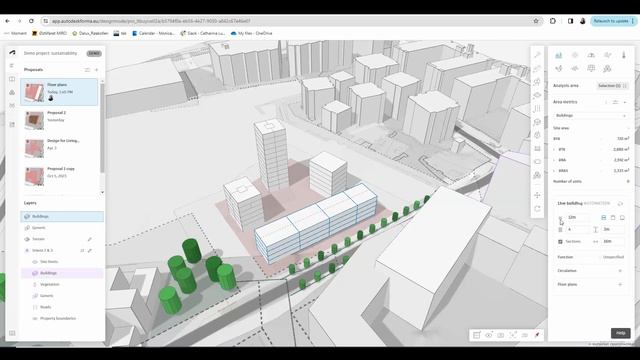The height and width of the screenshot is (360, 640).
Task: Select the move tool with the cross arrows
Action: [537, 195]
